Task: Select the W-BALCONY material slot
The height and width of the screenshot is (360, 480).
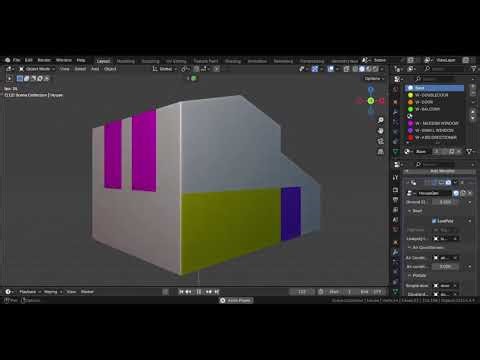Action: (x=434, y=109)
